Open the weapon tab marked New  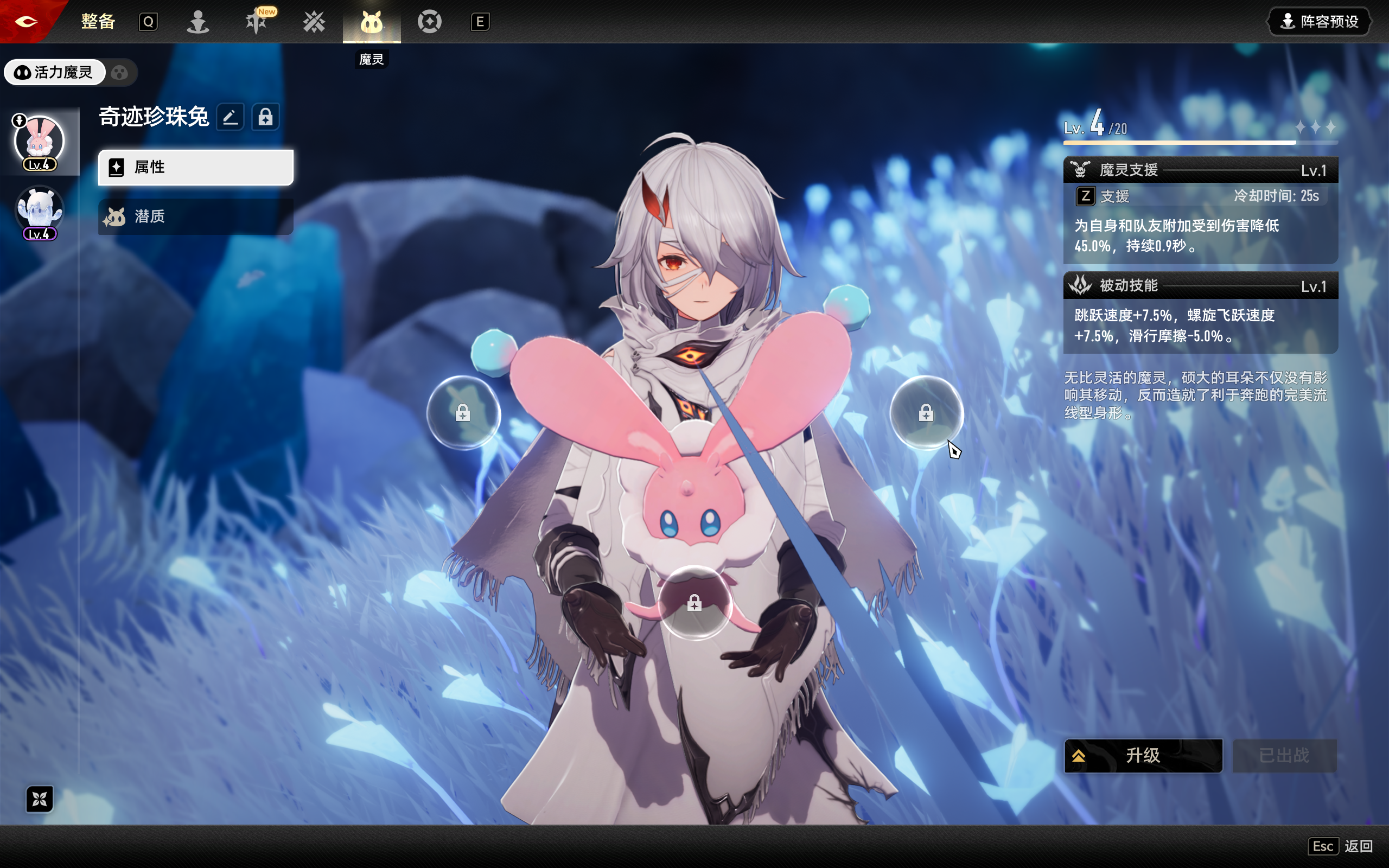click(257, 22)
